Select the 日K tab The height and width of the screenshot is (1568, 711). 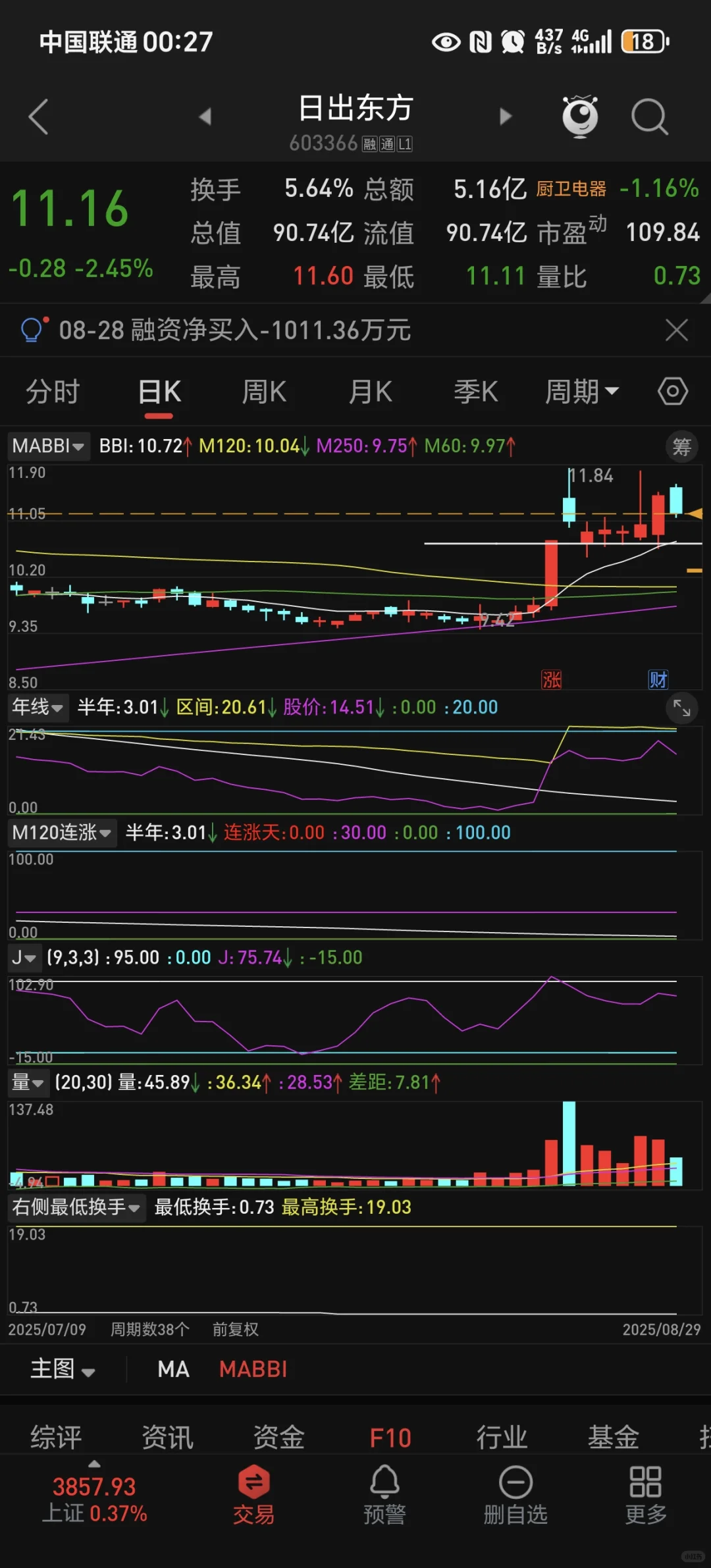tap(159, 392)
